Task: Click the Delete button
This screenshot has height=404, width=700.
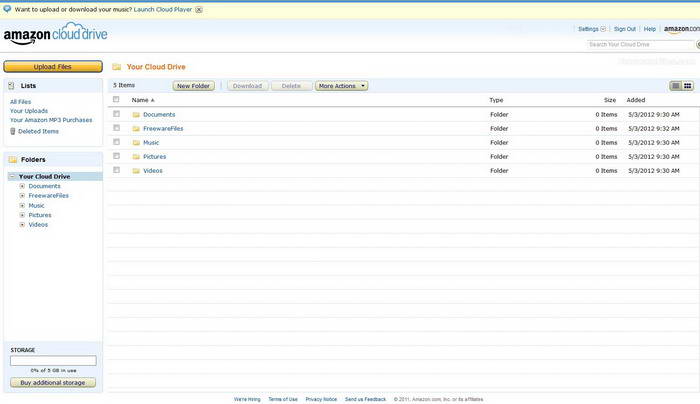Action: (291, 86)
